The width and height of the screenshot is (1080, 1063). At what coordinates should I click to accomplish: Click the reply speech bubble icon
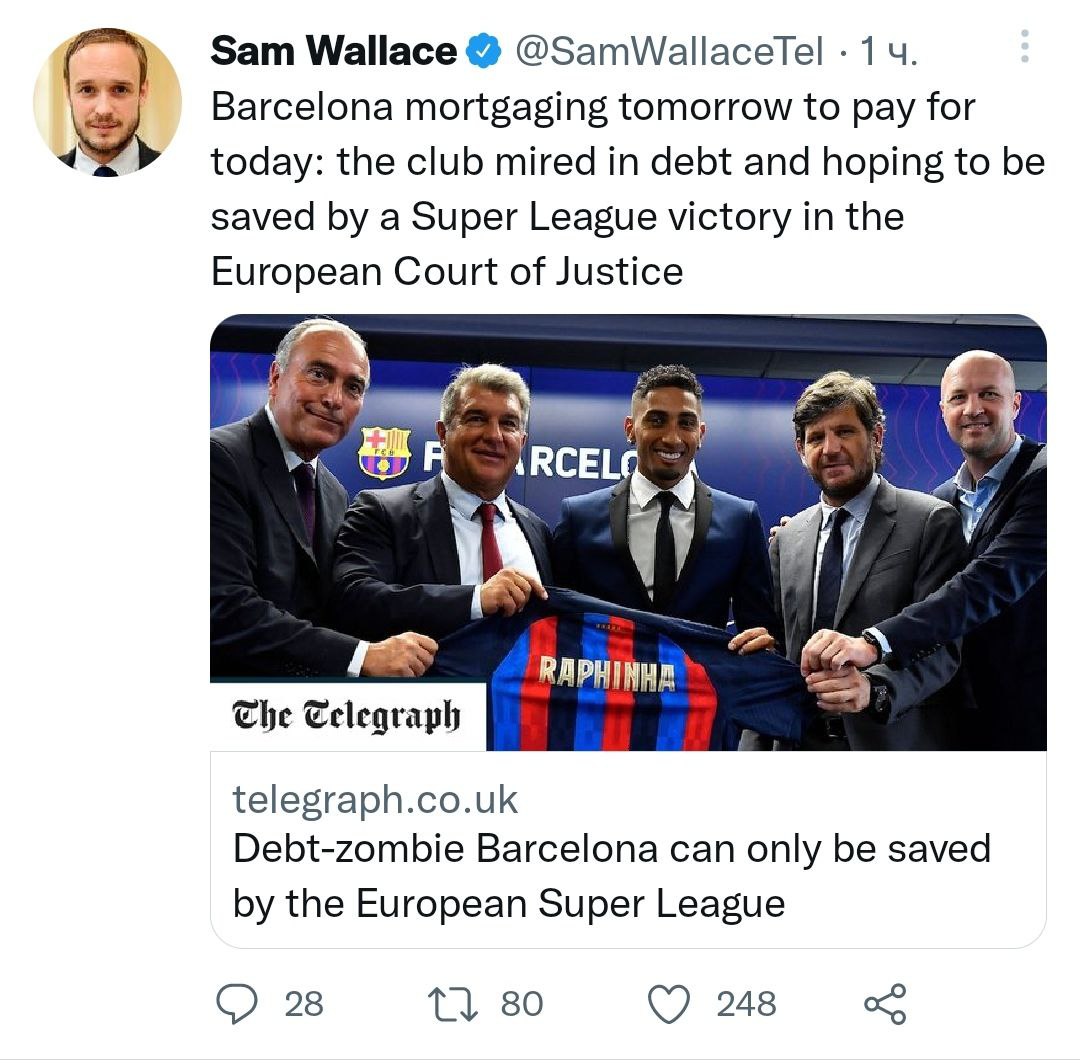[237, 1003]
